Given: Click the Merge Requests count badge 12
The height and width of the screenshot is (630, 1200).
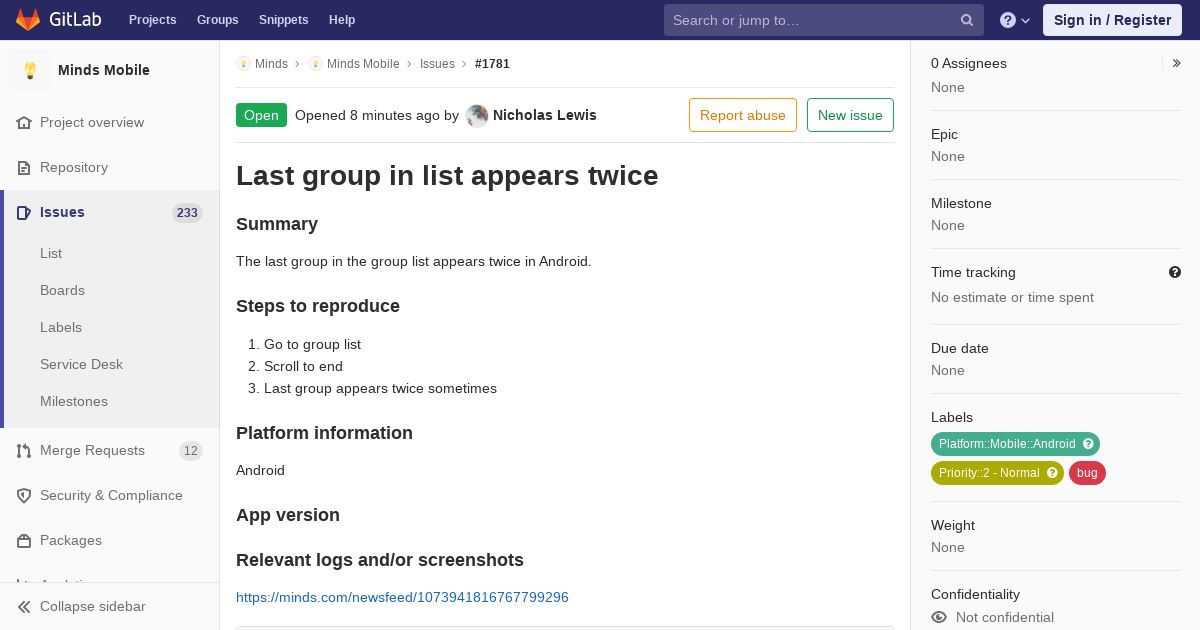Looking at the screenshot, I should coord(190,451).
